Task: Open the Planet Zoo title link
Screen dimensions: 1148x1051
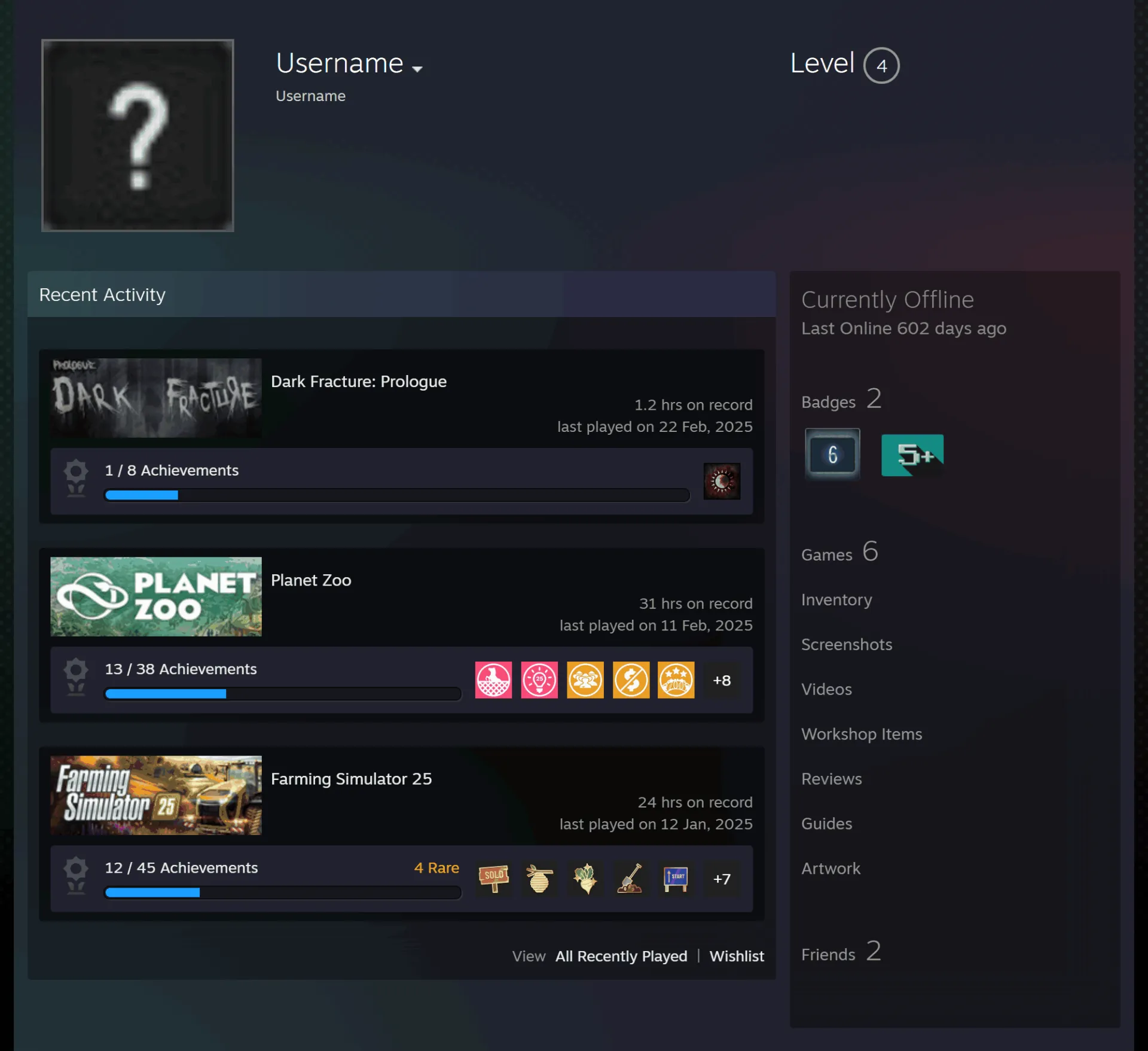Action: 311,580
